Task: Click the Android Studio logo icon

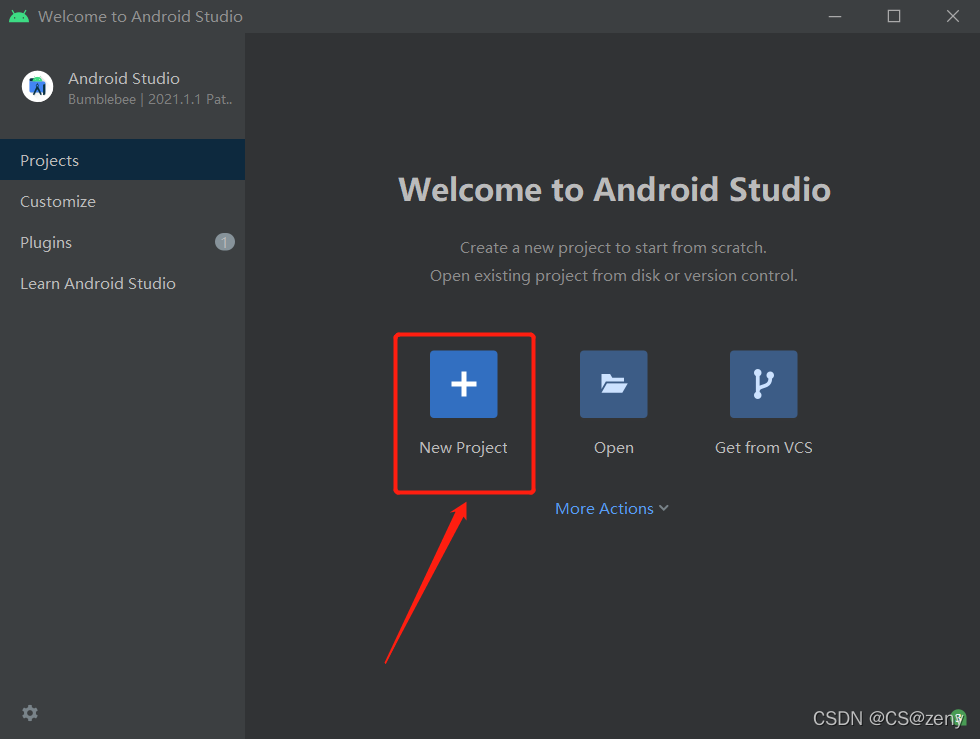Action: point(38,86)
